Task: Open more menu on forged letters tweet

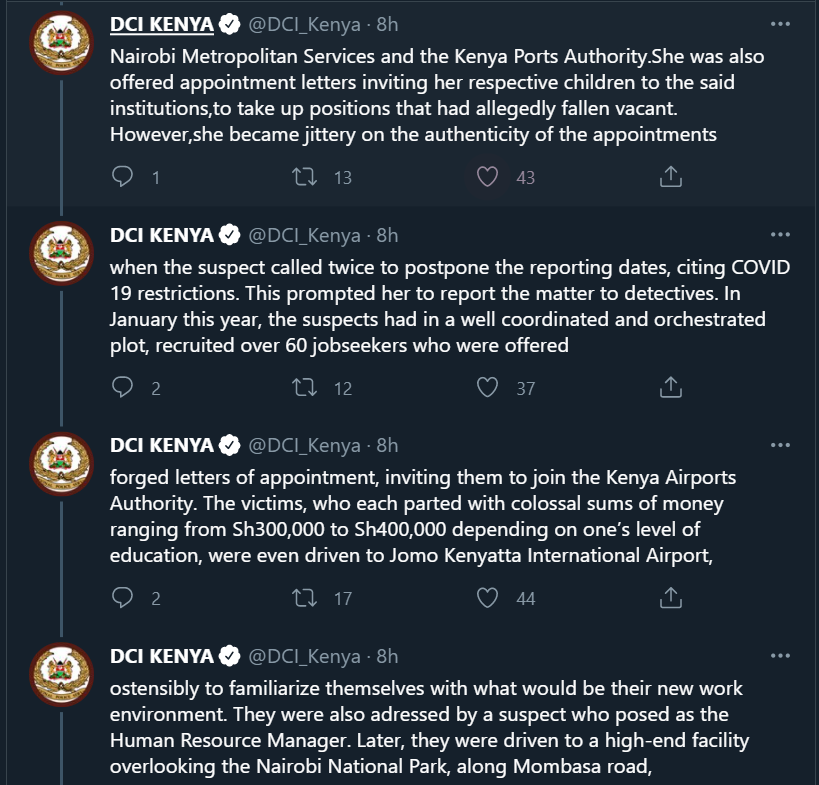Action: (x=780, y=445)
